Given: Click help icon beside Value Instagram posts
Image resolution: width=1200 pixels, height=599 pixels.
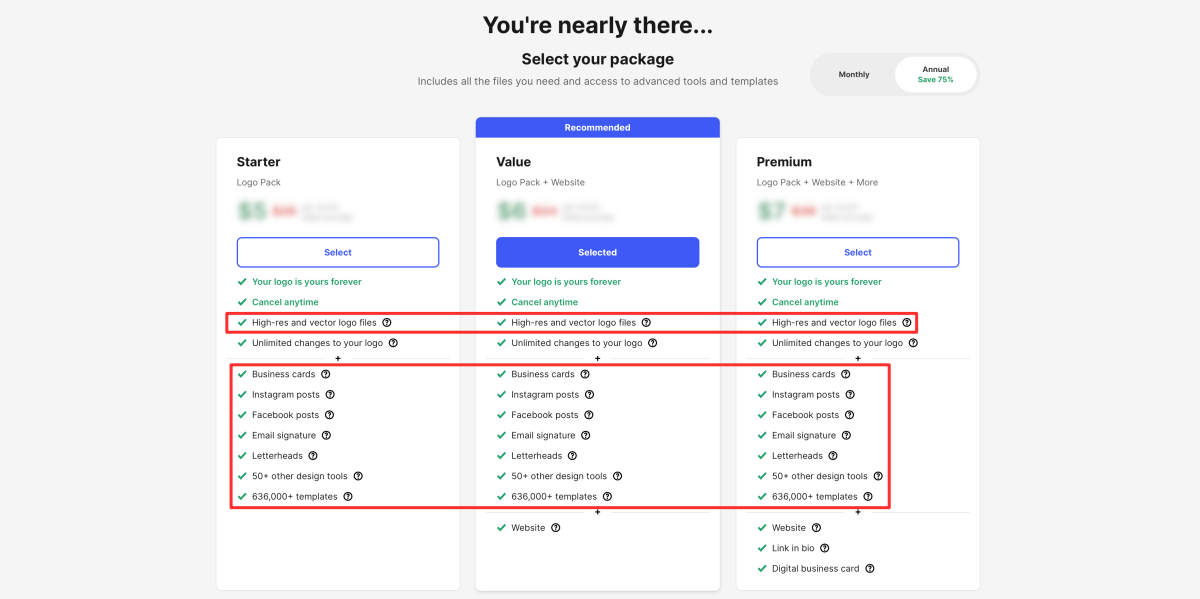Looking at the screenshot, I should 590,395.
